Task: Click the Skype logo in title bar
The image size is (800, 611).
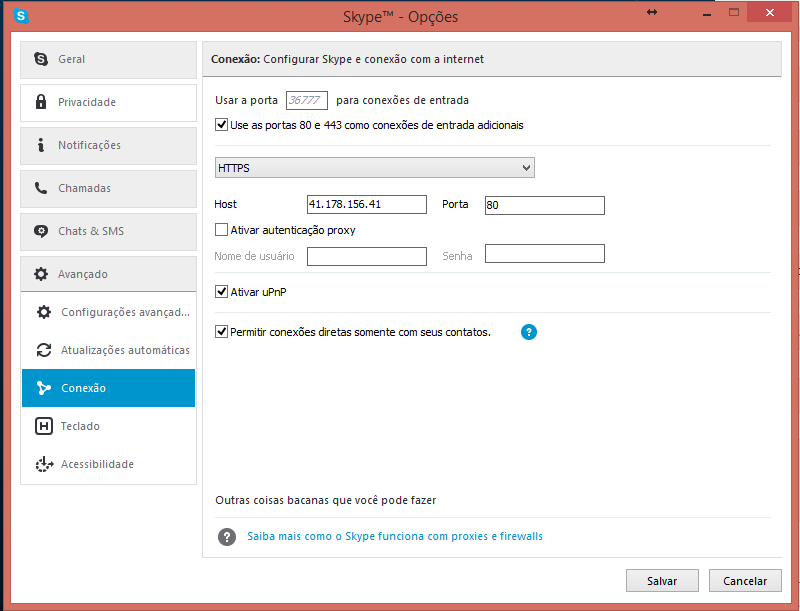Action: coord(20,16)
